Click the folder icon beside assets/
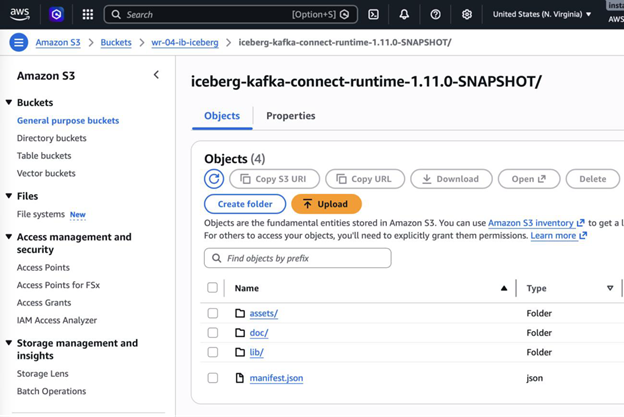This screenshot has height=417, width=624. (240, 313)
